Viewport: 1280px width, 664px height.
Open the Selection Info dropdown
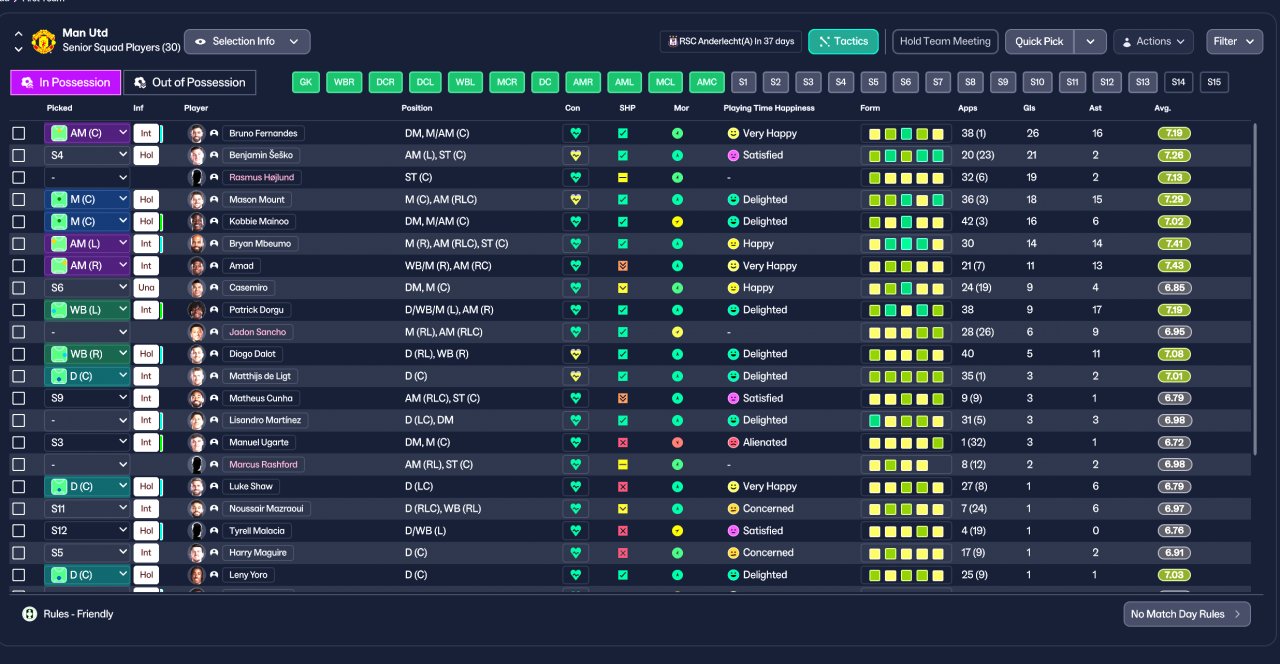tap(247, 41)
